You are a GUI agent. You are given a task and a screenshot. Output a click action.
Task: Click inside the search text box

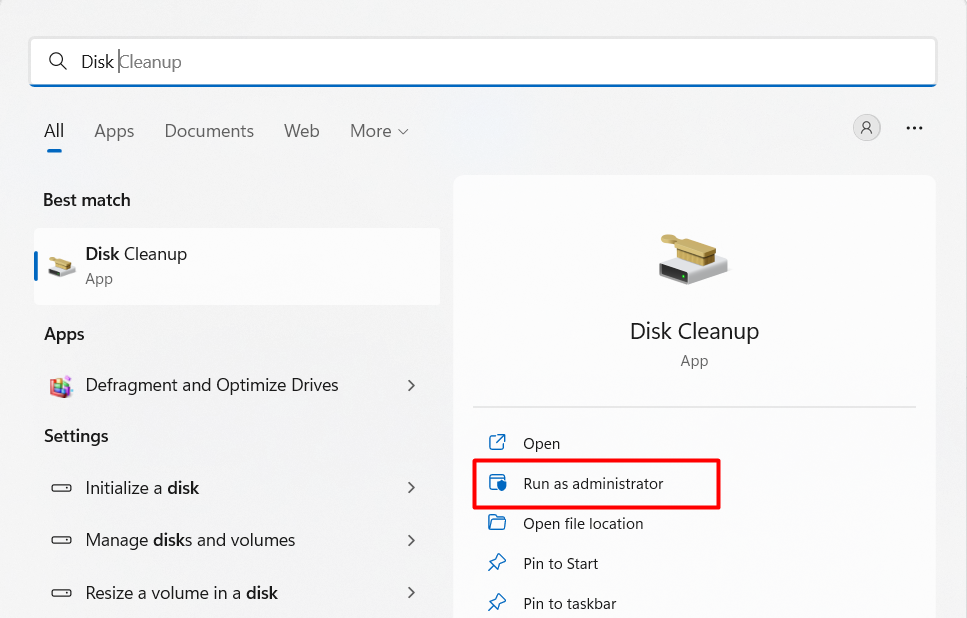[x=500, y=62]
